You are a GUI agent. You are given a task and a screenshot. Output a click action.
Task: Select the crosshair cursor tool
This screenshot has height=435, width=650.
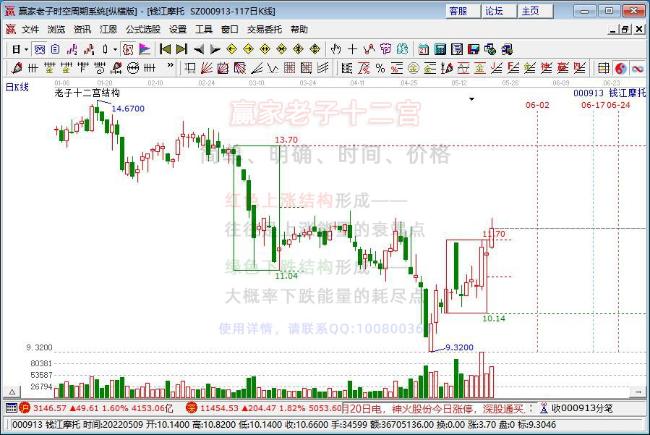click(x=352, y=49)
